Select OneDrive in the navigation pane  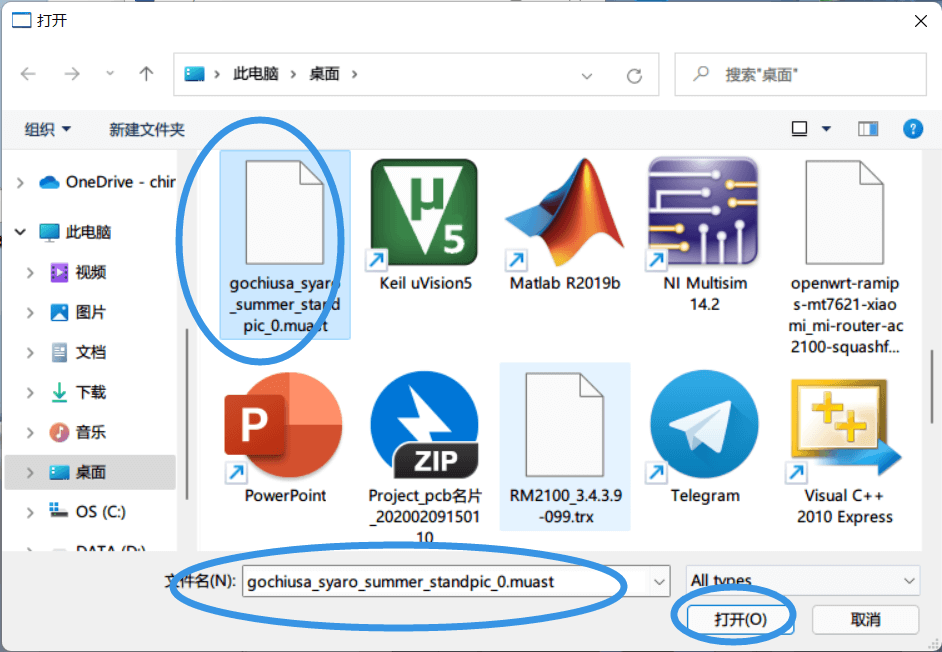click(107, 182)
